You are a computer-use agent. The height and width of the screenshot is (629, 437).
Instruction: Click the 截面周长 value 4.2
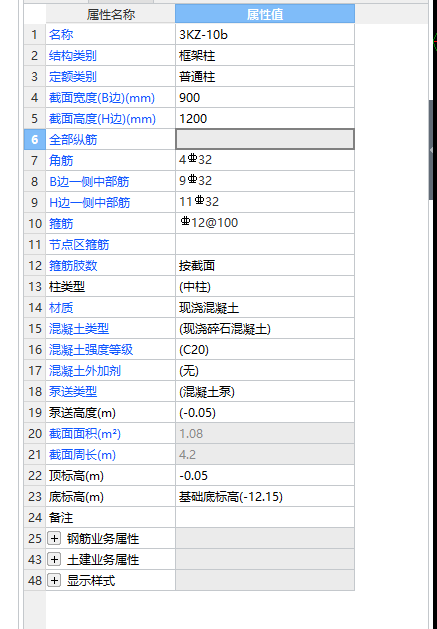coord(187,455)
